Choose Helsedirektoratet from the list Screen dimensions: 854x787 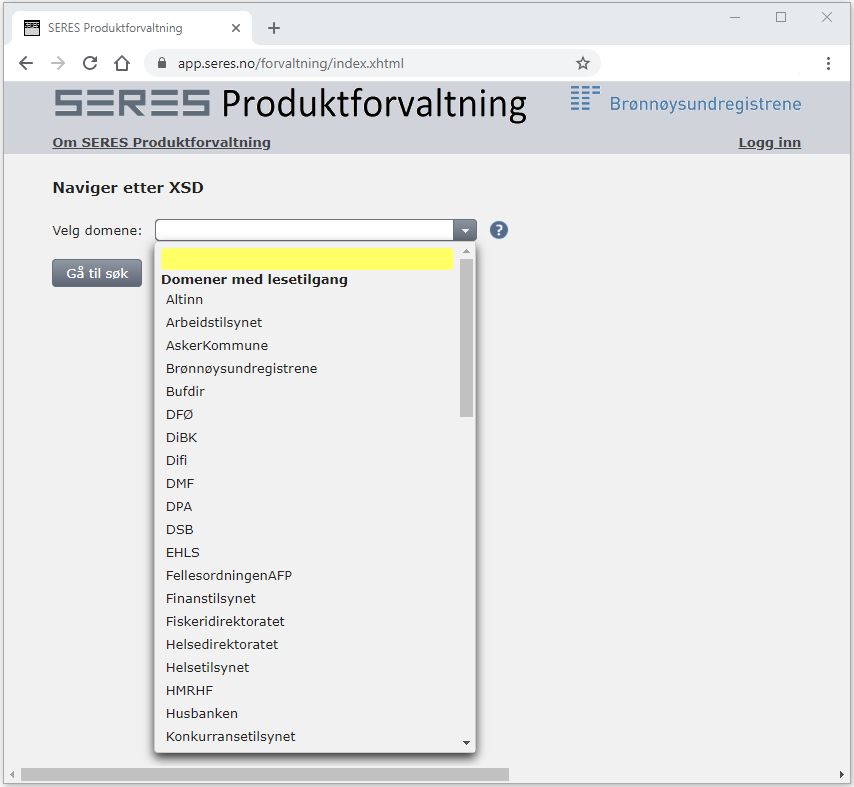coord(307,644)
